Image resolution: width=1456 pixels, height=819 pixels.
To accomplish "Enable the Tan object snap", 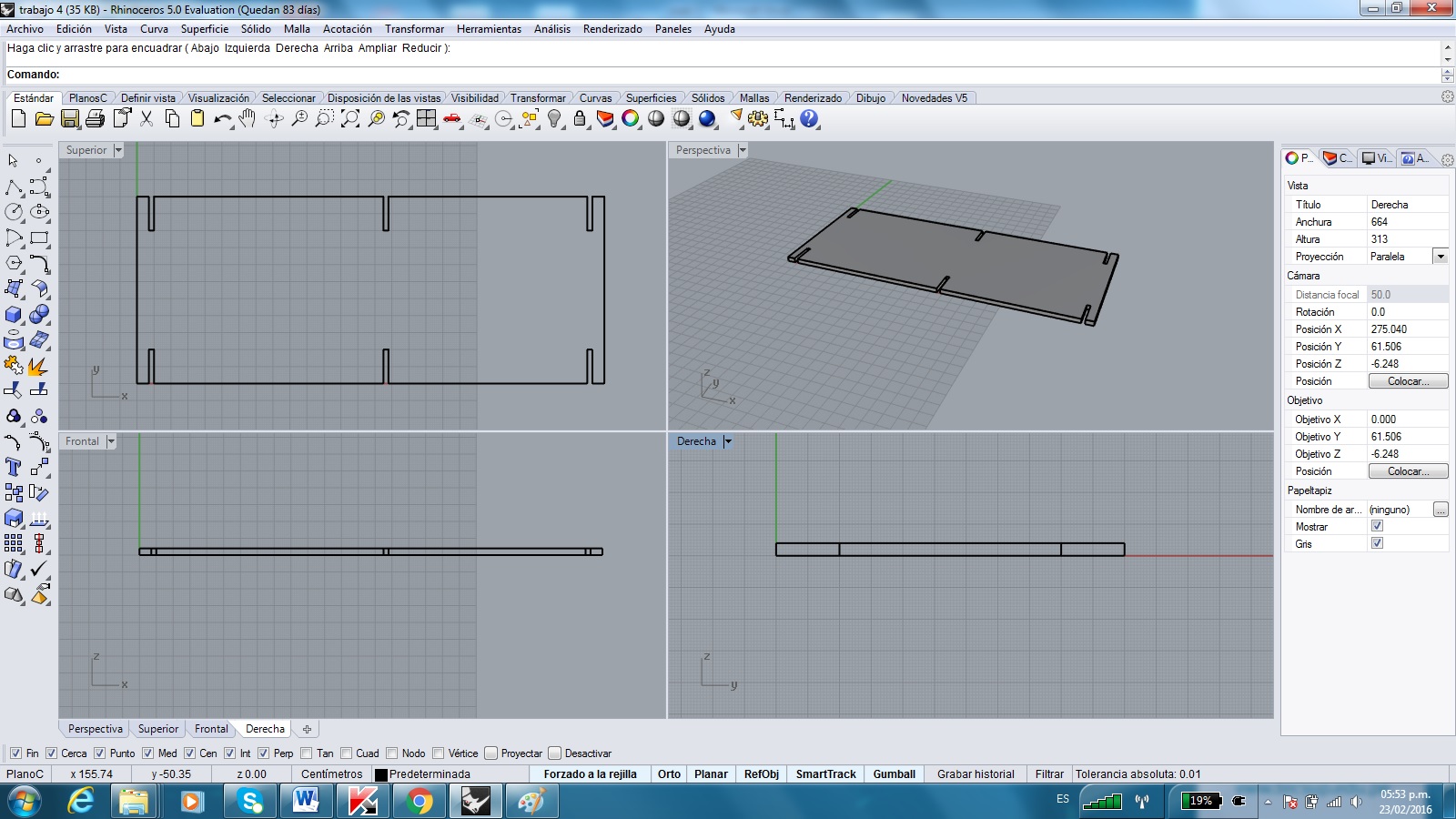I will tap(307, 753).
